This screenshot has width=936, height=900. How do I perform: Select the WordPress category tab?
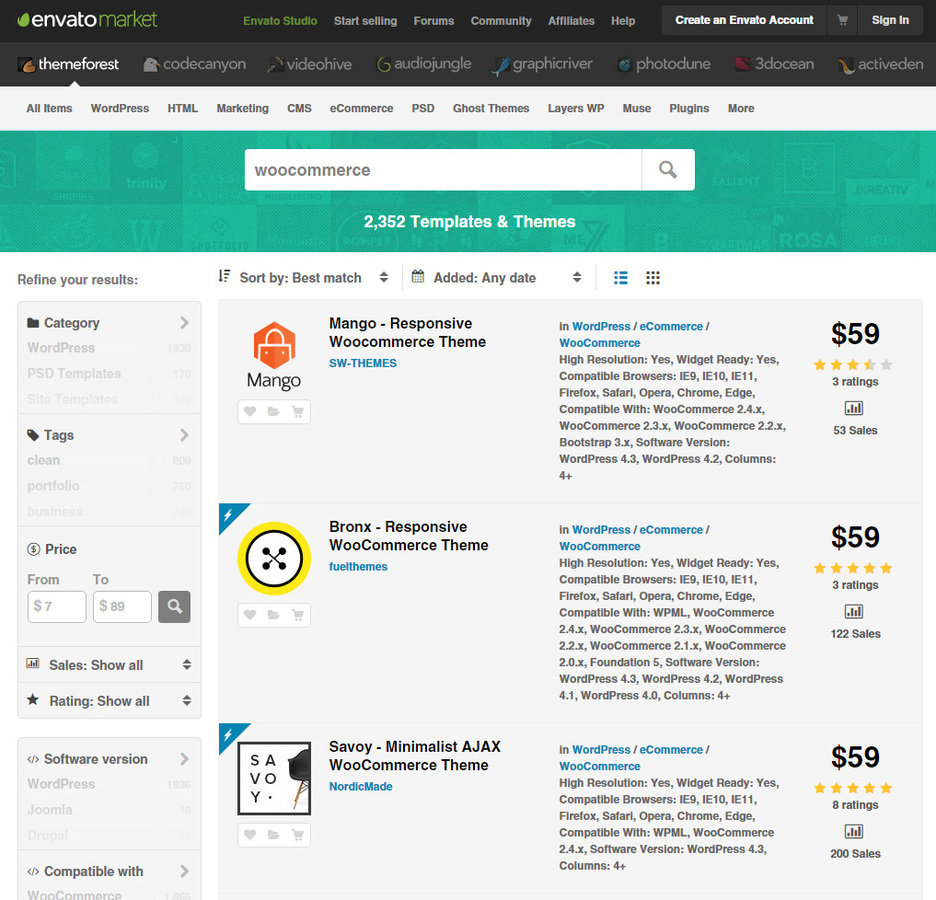[120, 109]
